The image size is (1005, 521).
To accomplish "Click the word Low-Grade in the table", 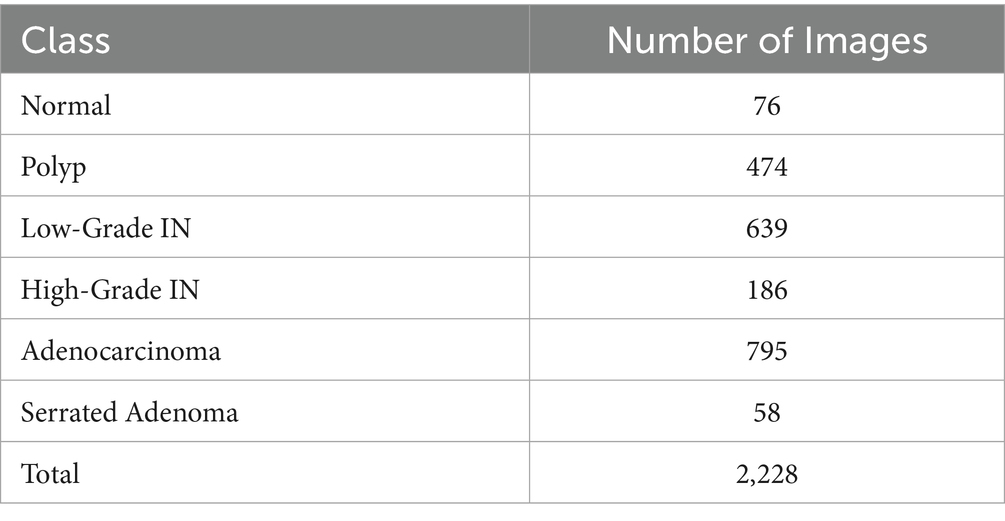I will tap(82, 228).
